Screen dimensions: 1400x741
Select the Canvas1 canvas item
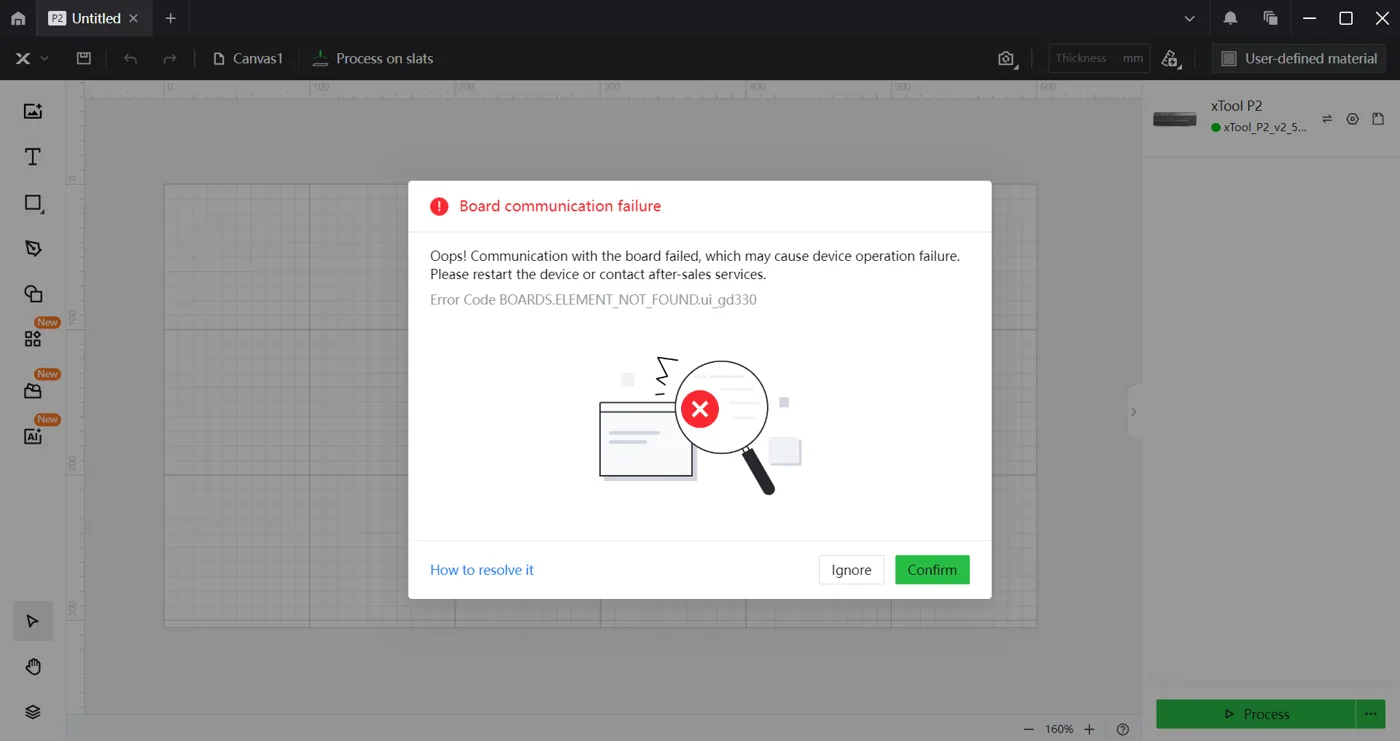click(x=248, y=59)
